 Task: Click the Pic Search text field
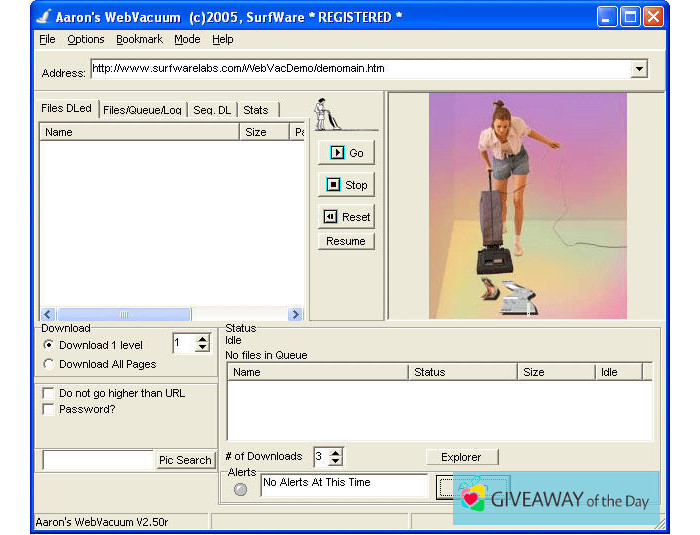point(97,460)
